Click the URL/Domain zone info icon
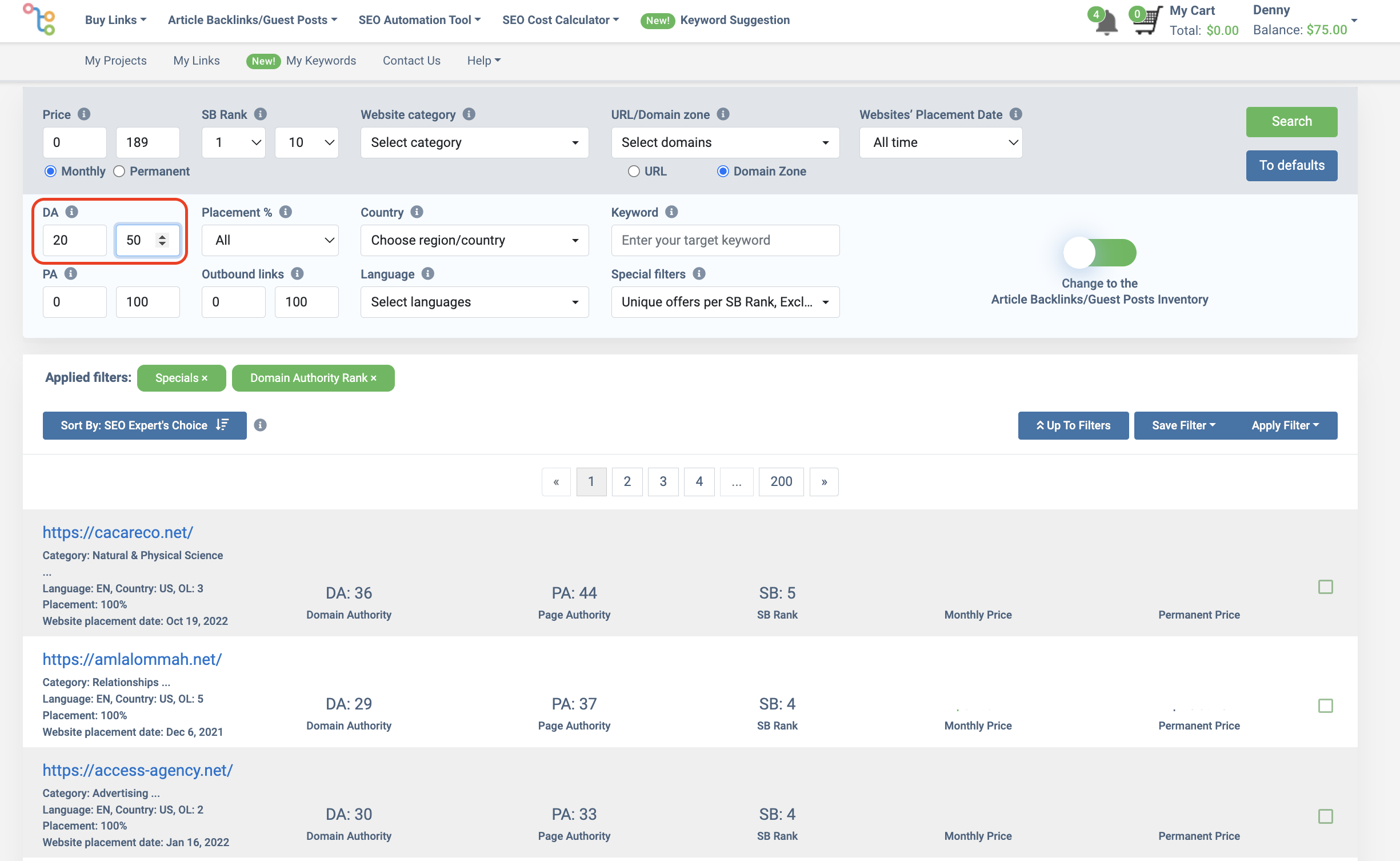This screenshot has height=861, width=1400. 723,114
